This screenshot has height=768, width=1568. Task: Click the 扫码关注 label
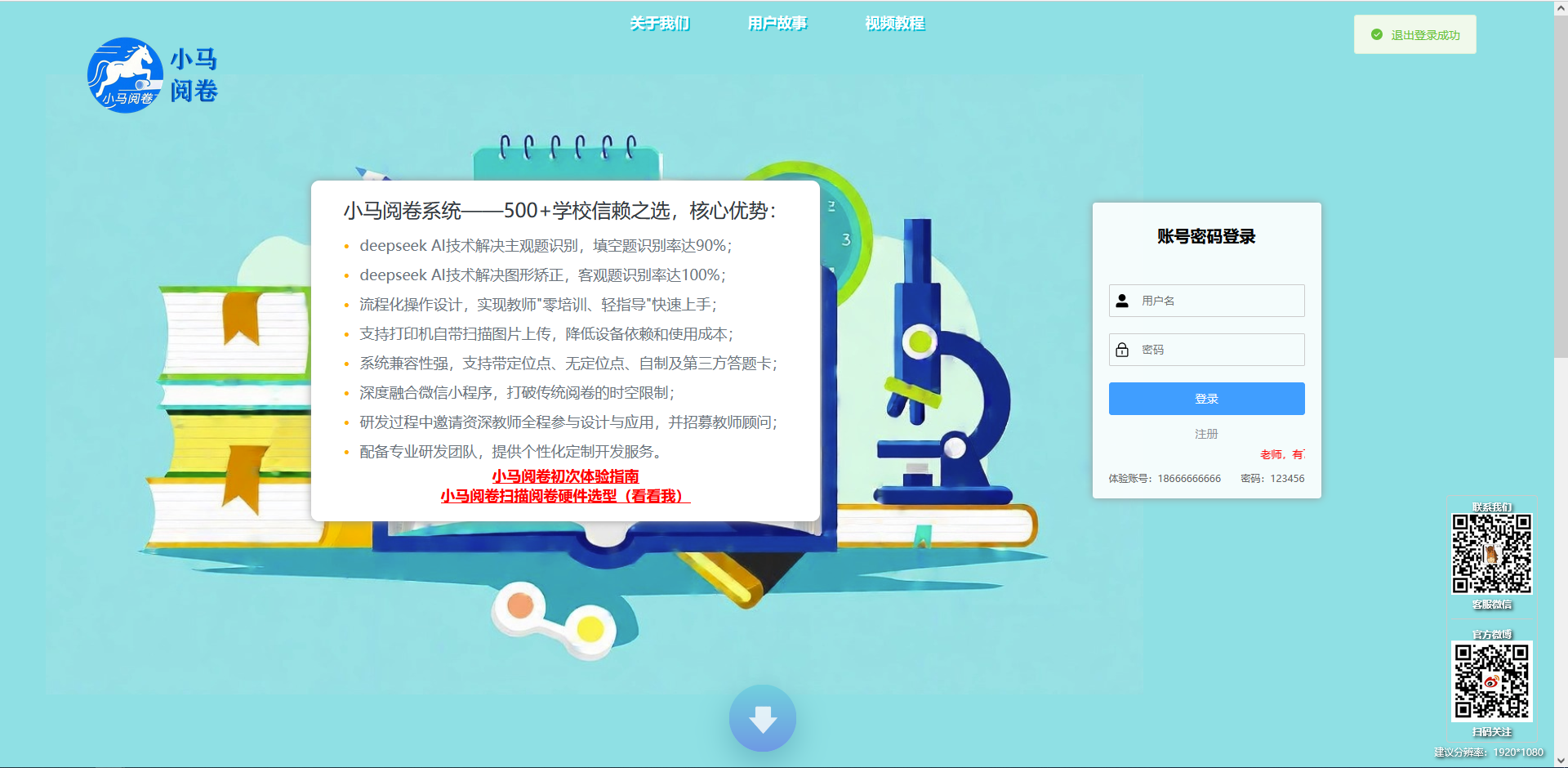[x=1492, y=732]
